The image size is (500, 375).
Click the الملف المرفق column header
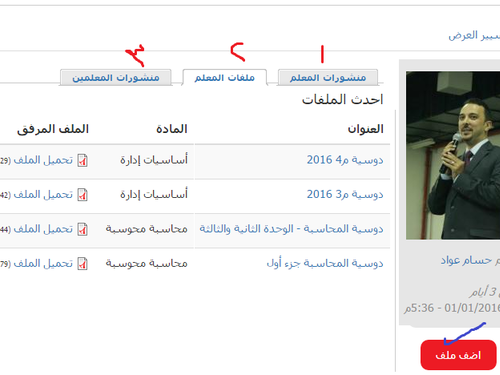click(53, 129)
